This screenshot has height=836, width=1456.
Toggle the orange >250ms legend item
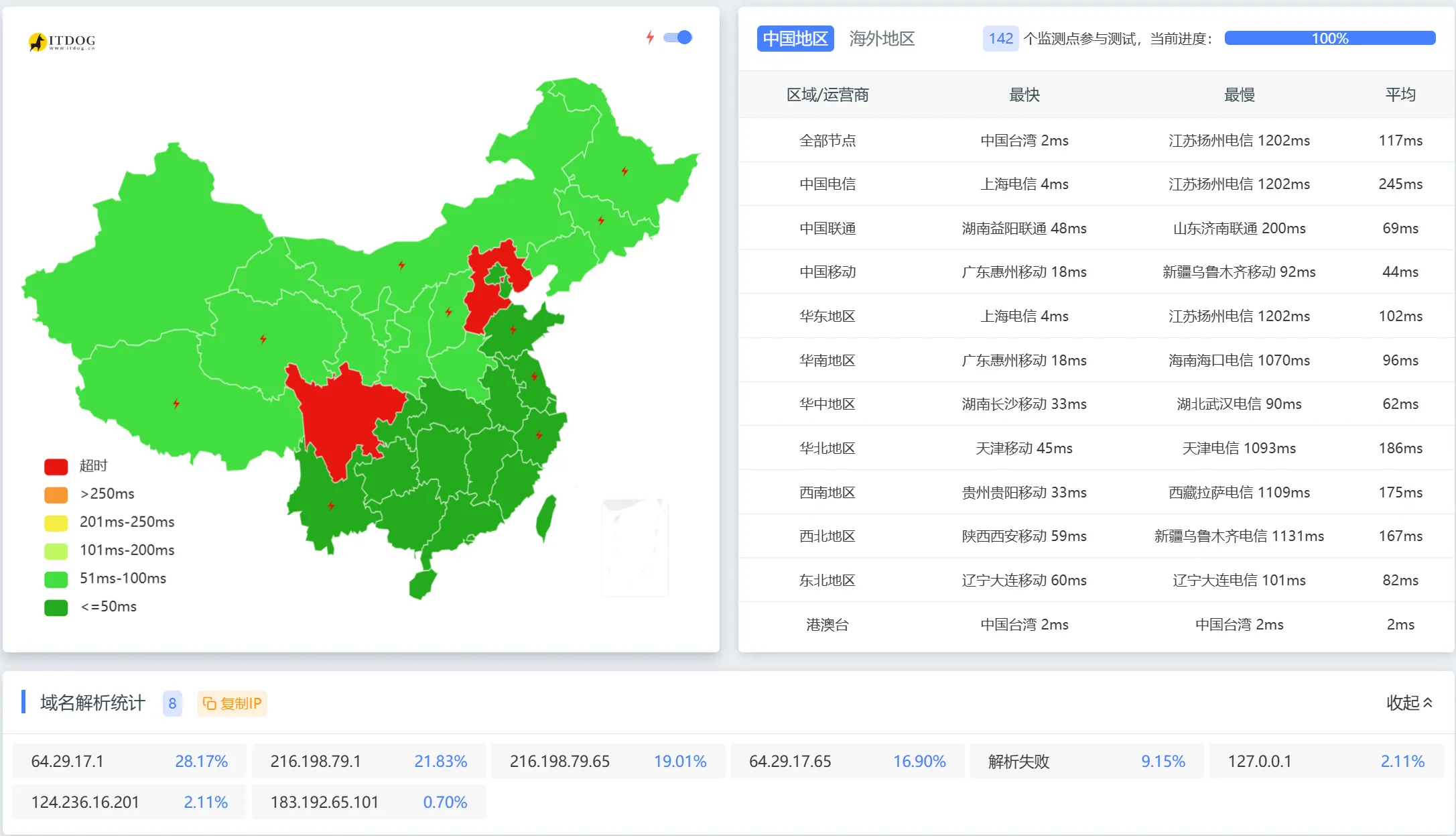(56, 495)
